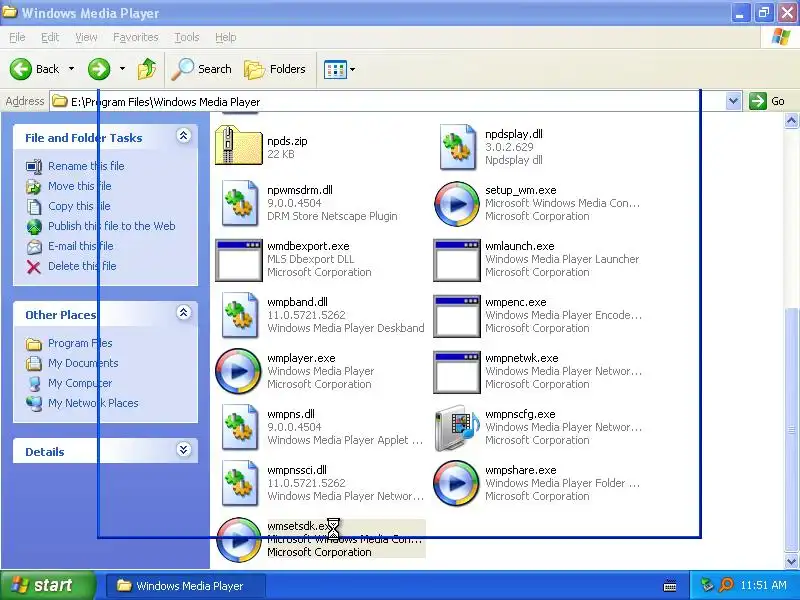This screenshot has width=800, height=600.
Task: Open Program Files from Other Places
Action: (80, 343)
